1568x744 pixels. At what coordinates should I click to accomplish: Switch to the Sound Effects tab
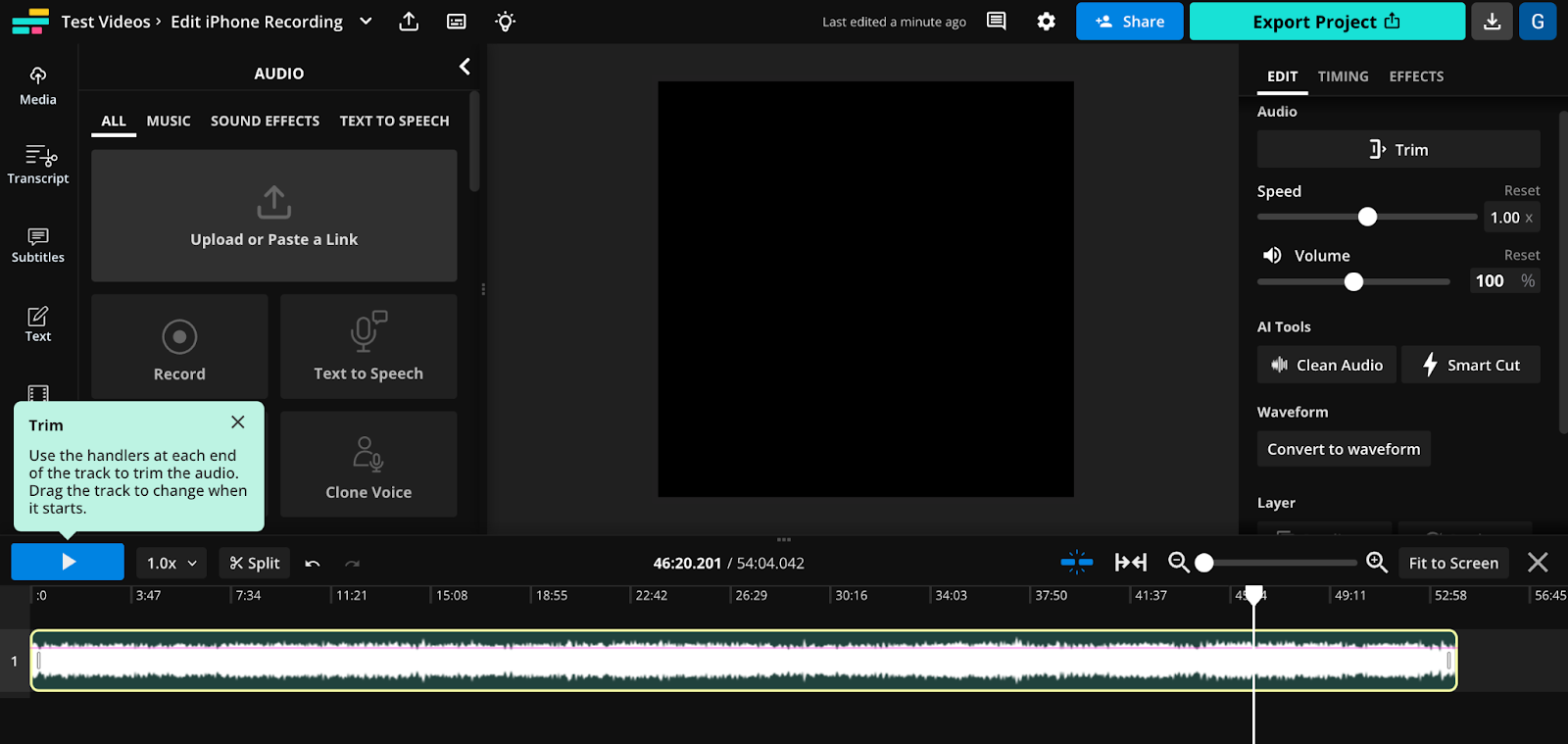tap(265, 121)
